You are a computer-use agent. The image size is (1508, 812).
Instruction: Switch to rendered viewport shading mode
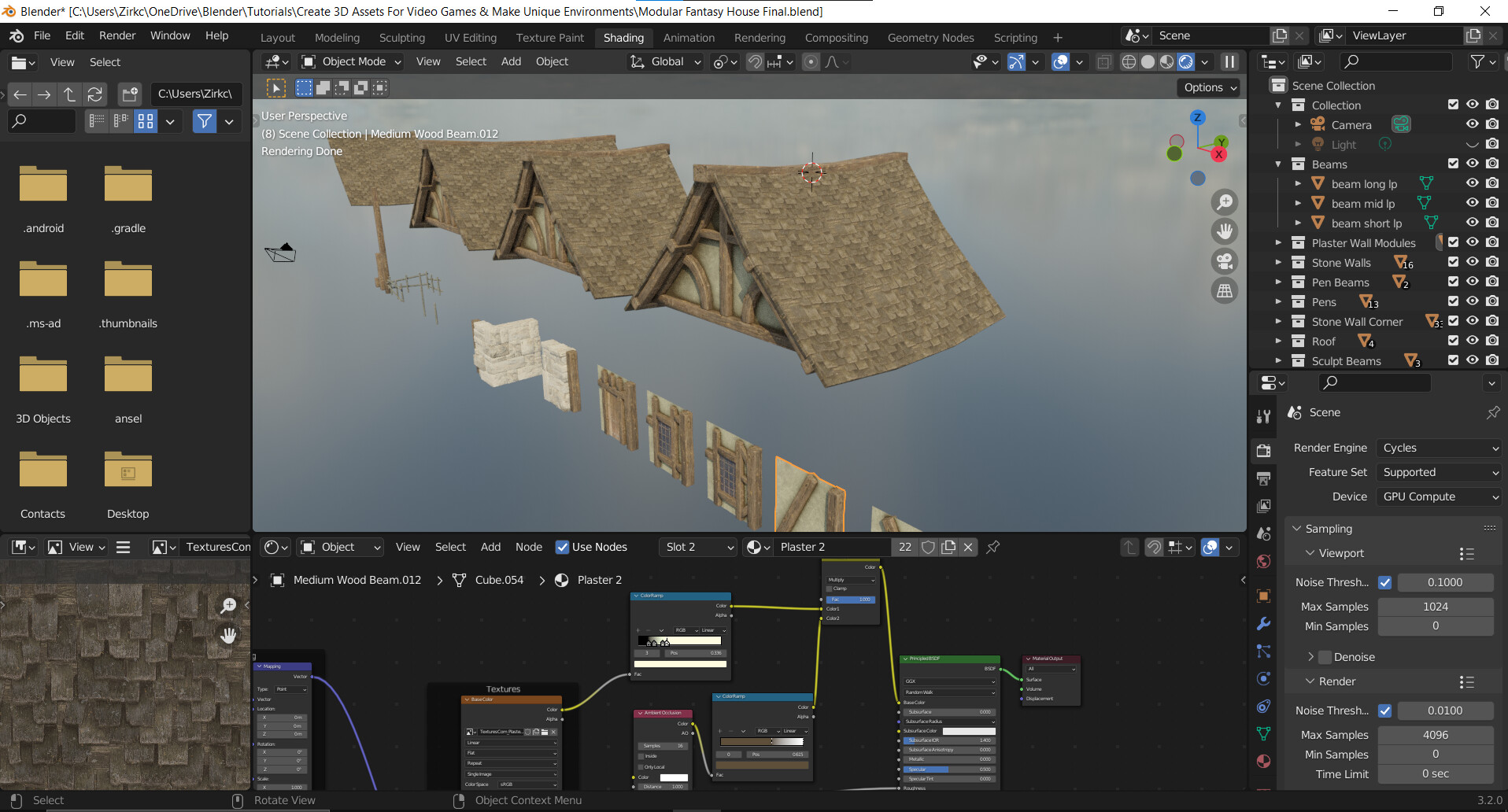(x=1186, y=62)
